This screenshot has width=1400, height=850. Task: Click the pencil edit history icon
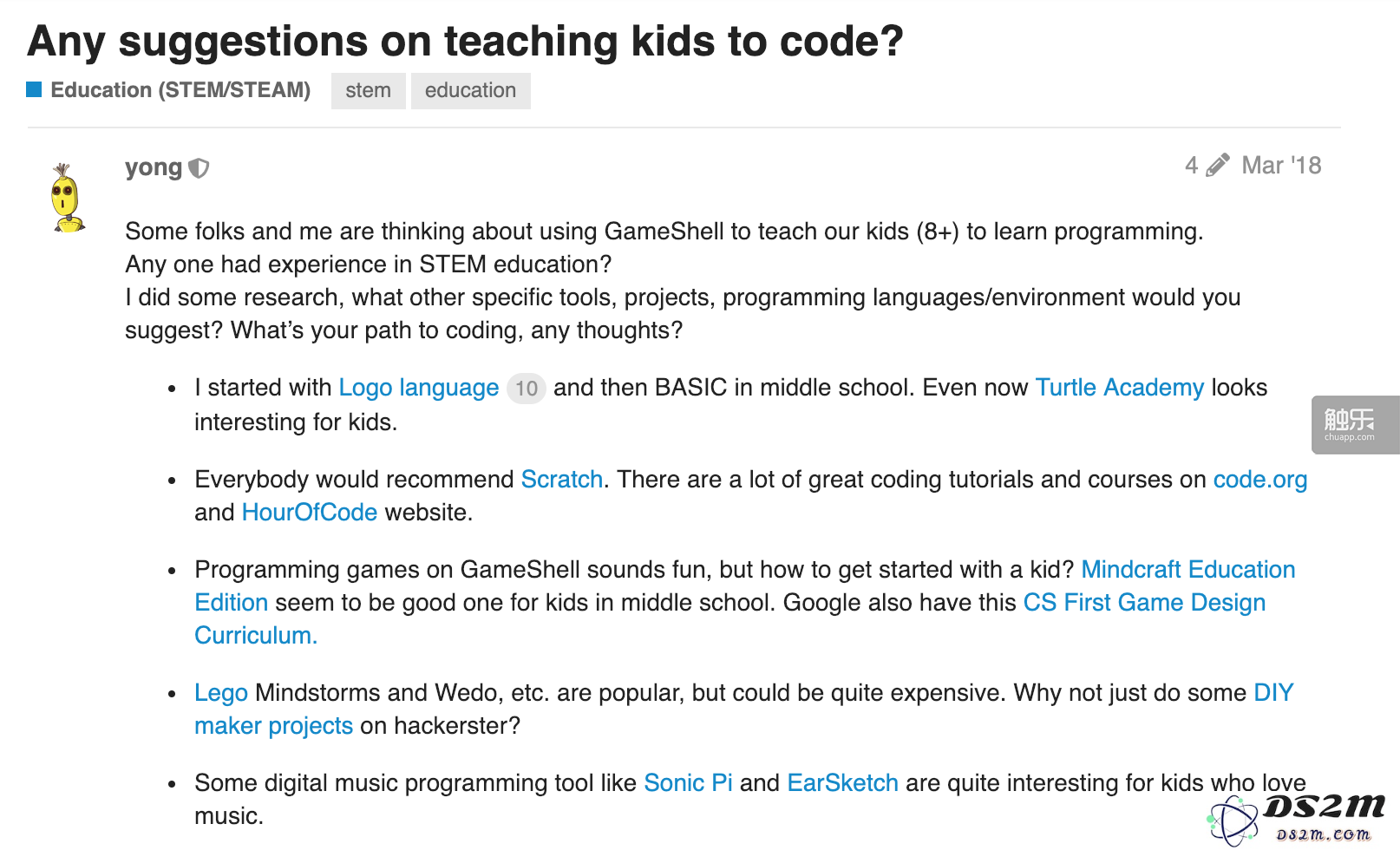pyautogui.click(x=1217, y=165)
